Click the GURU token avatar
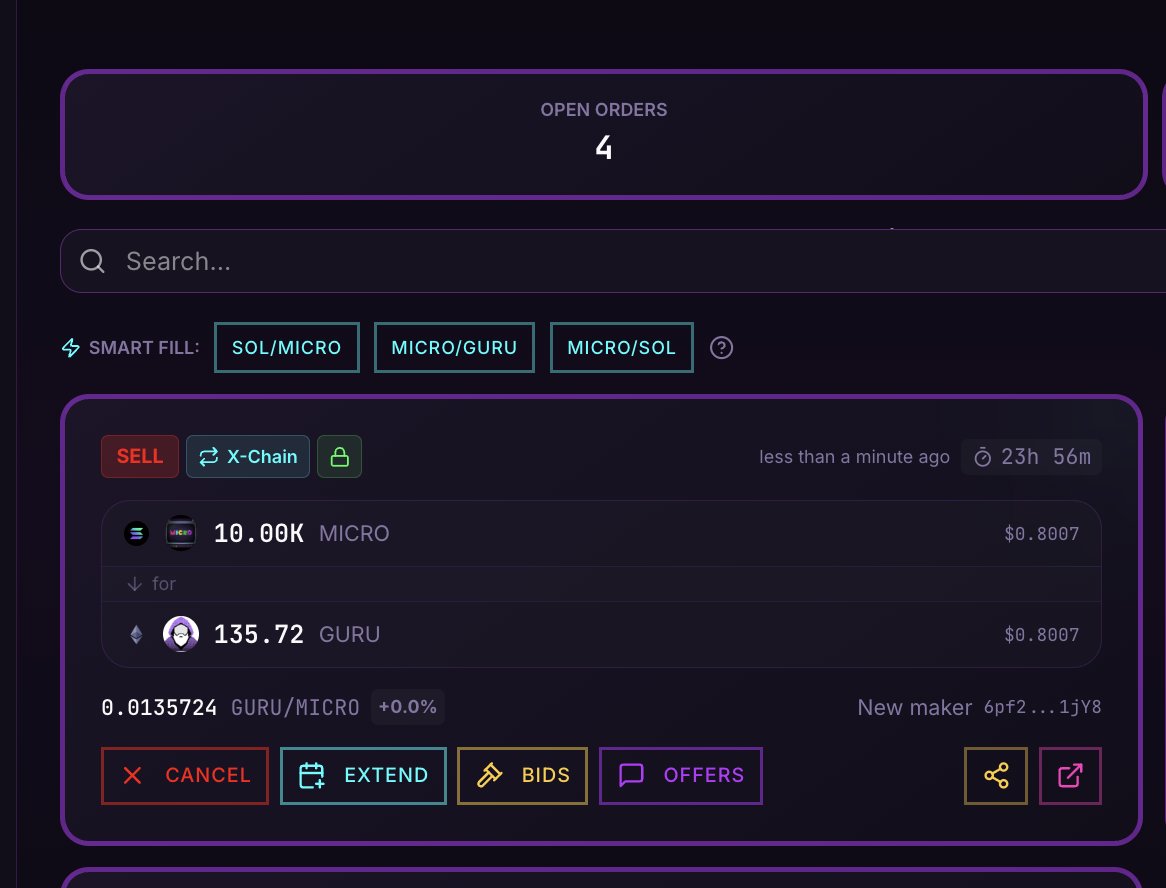The image size is (1166, 888). tap(181, 634)
